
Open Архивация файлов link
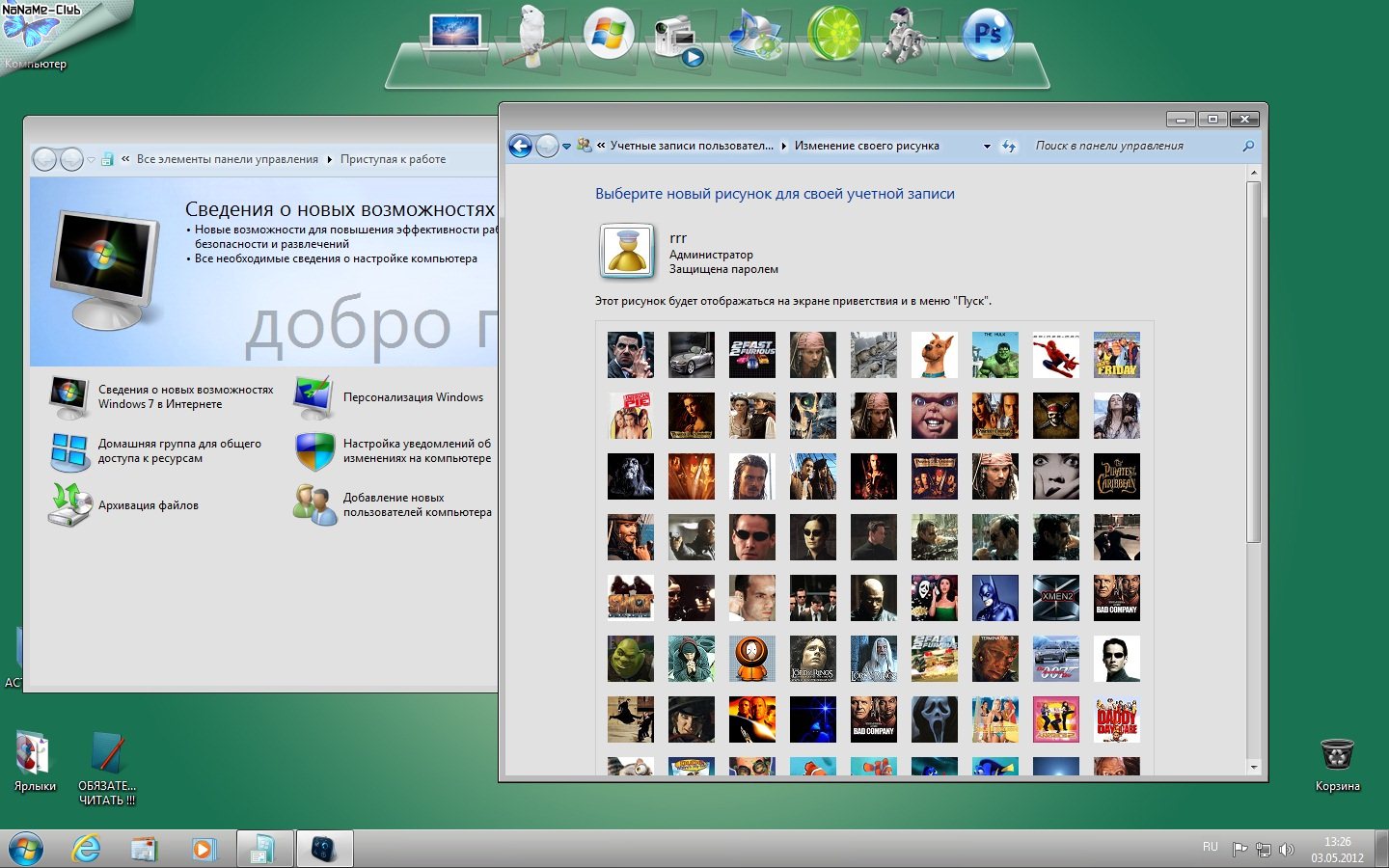click(148, 505)
